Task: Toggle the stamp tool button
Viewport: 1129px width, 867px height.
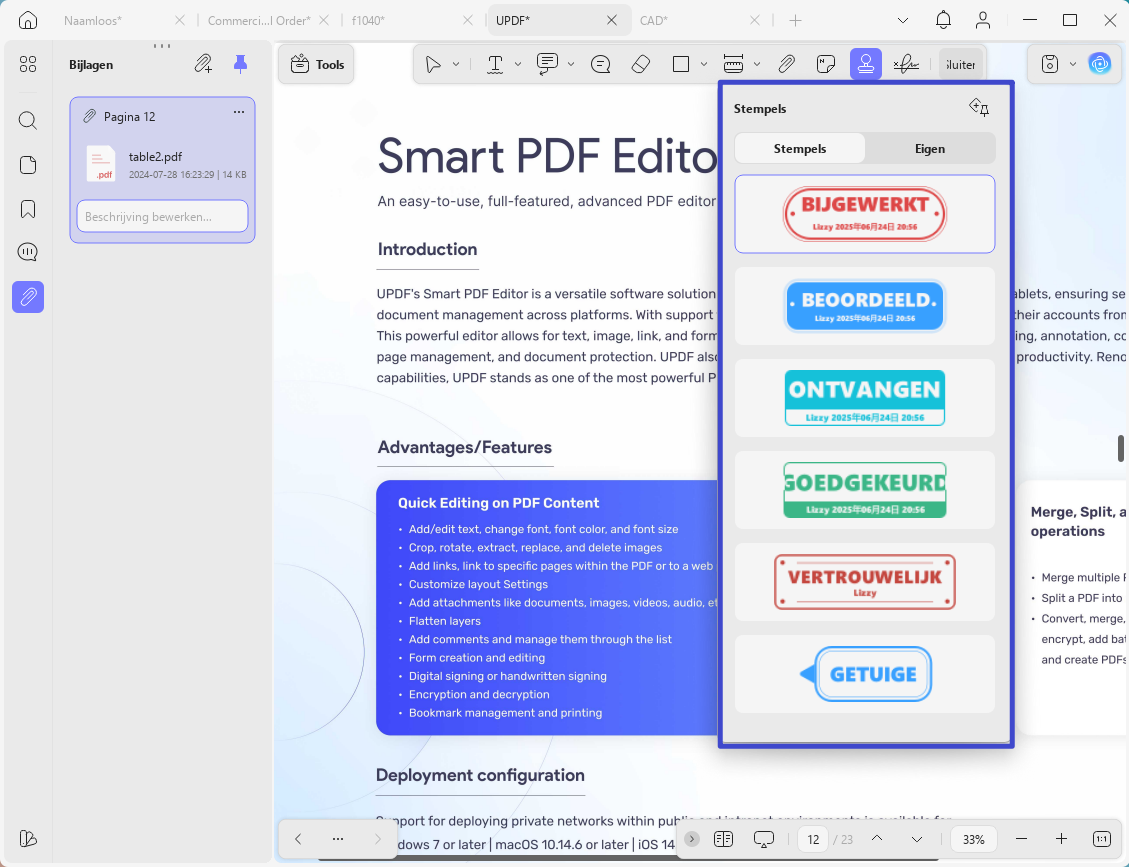Action: coord(865,64)
